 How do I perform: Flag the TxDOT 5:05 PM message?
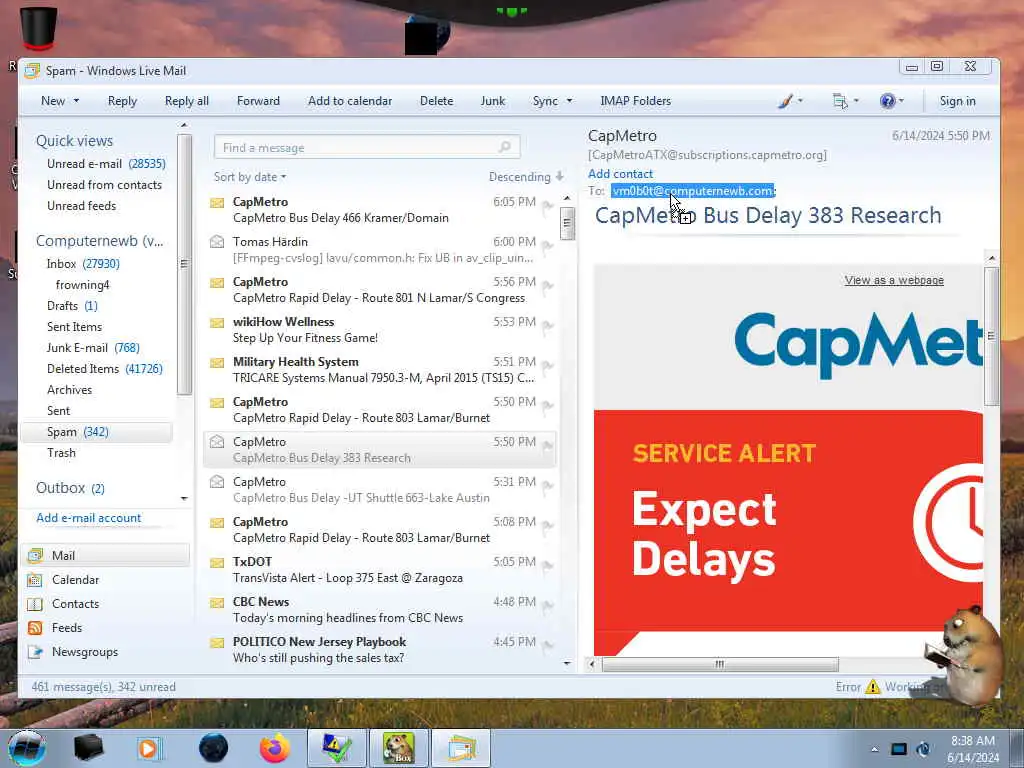[547, 568]
